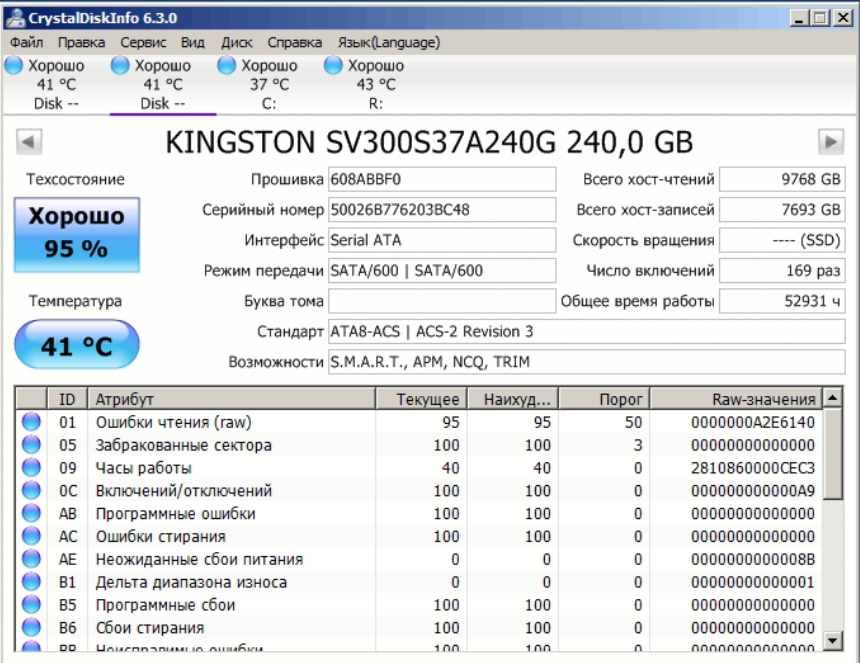Click status orb beside Забракованные сектора row

31,445
